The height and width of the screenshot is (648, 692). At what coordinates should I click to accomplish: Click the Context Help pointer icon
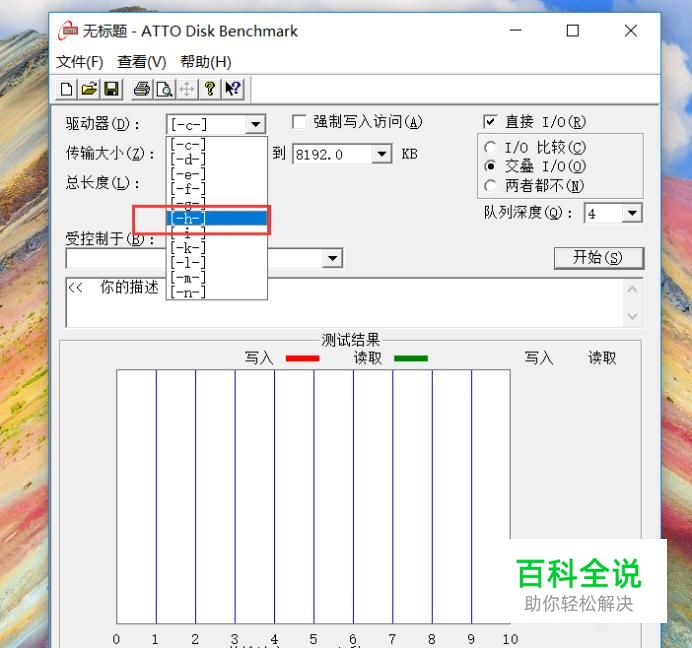coord(233,89)
